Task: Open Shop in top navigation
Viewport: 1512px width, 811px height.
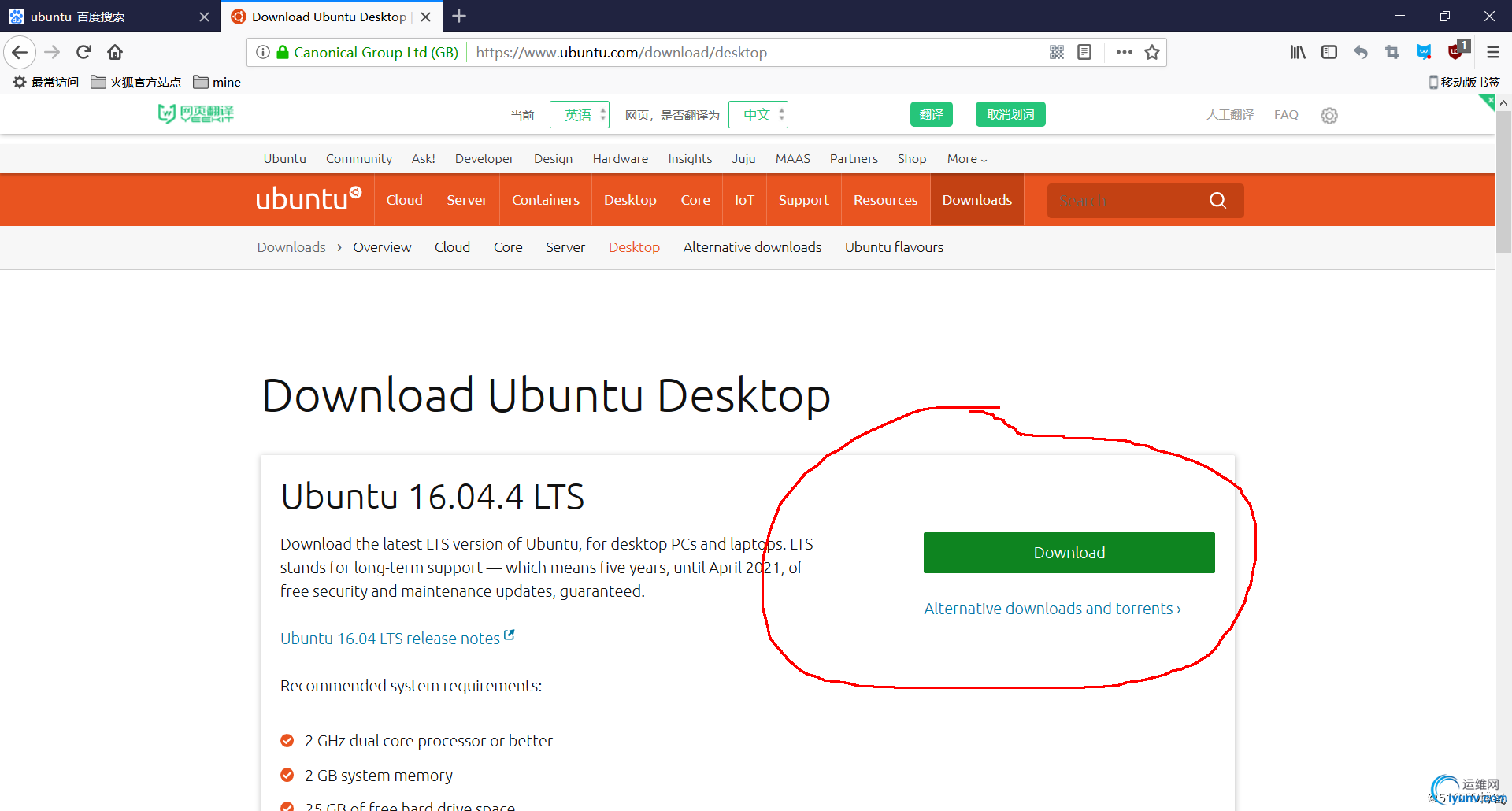Action: point(912,159)
